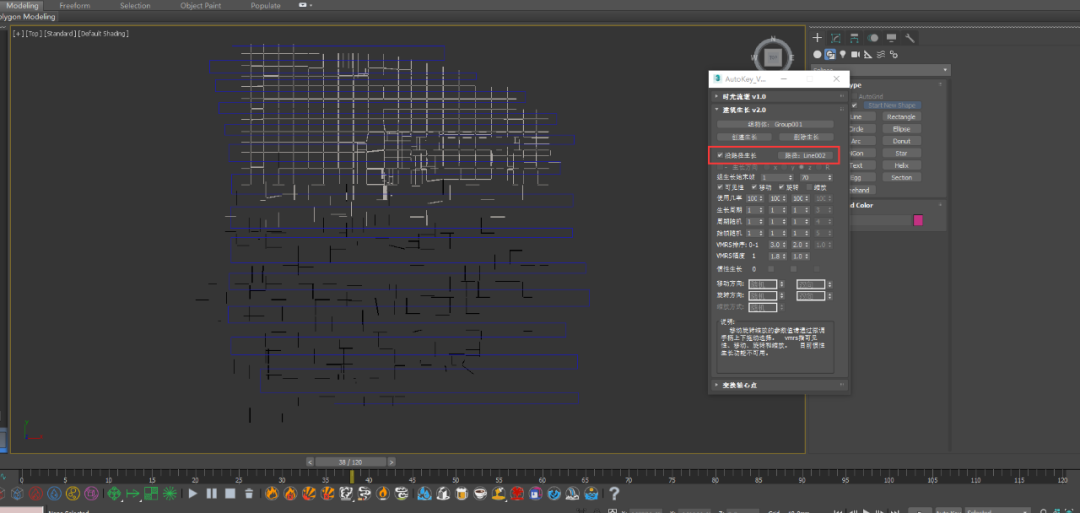This screenshot has height=513, width=1080.
Task: Toggle the 缩放 scale checkbox
Action: tap(809, 187)
